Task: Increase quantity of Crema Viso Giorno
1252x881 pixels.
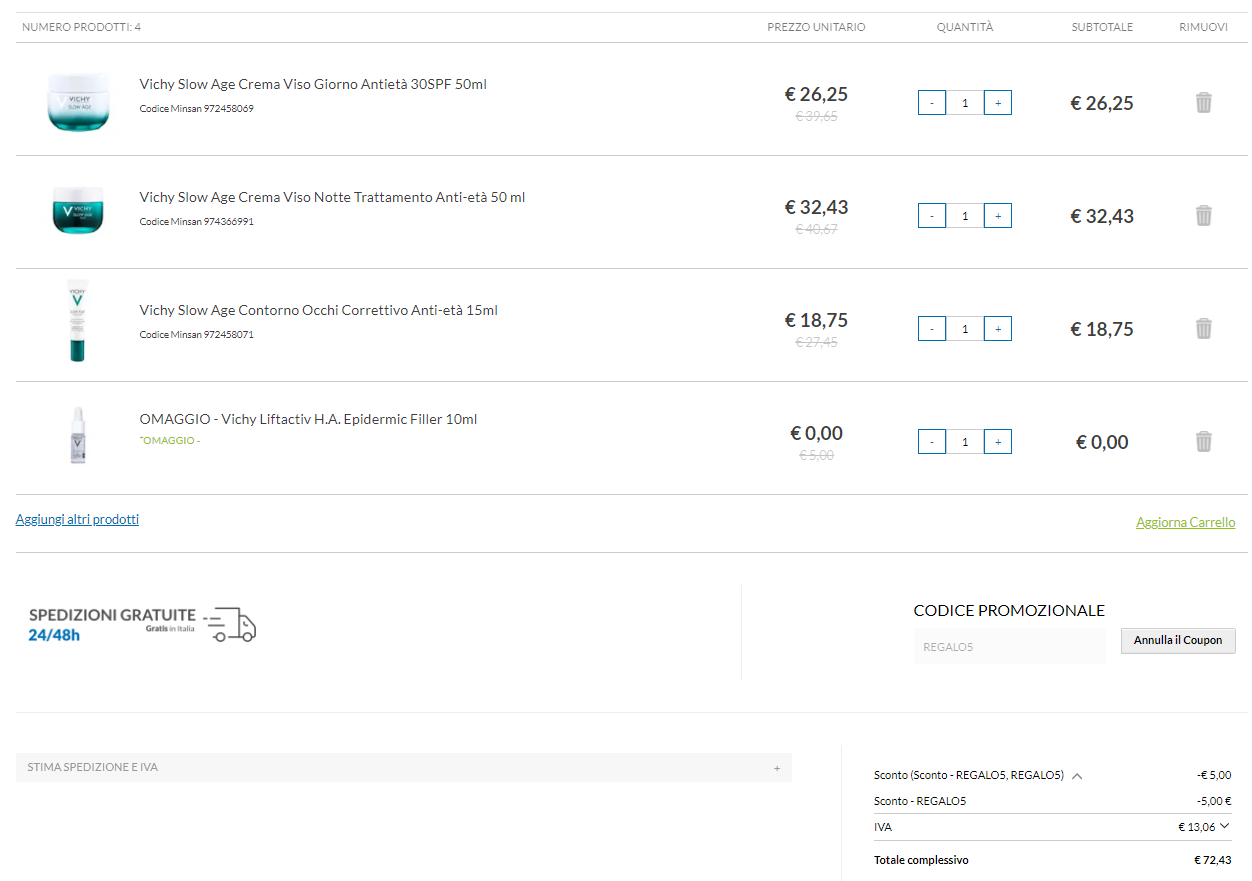Action: 997,103
